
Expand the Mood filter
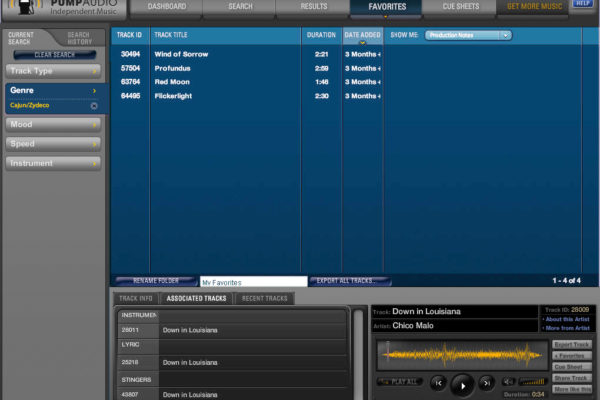(x=53, y=124)
